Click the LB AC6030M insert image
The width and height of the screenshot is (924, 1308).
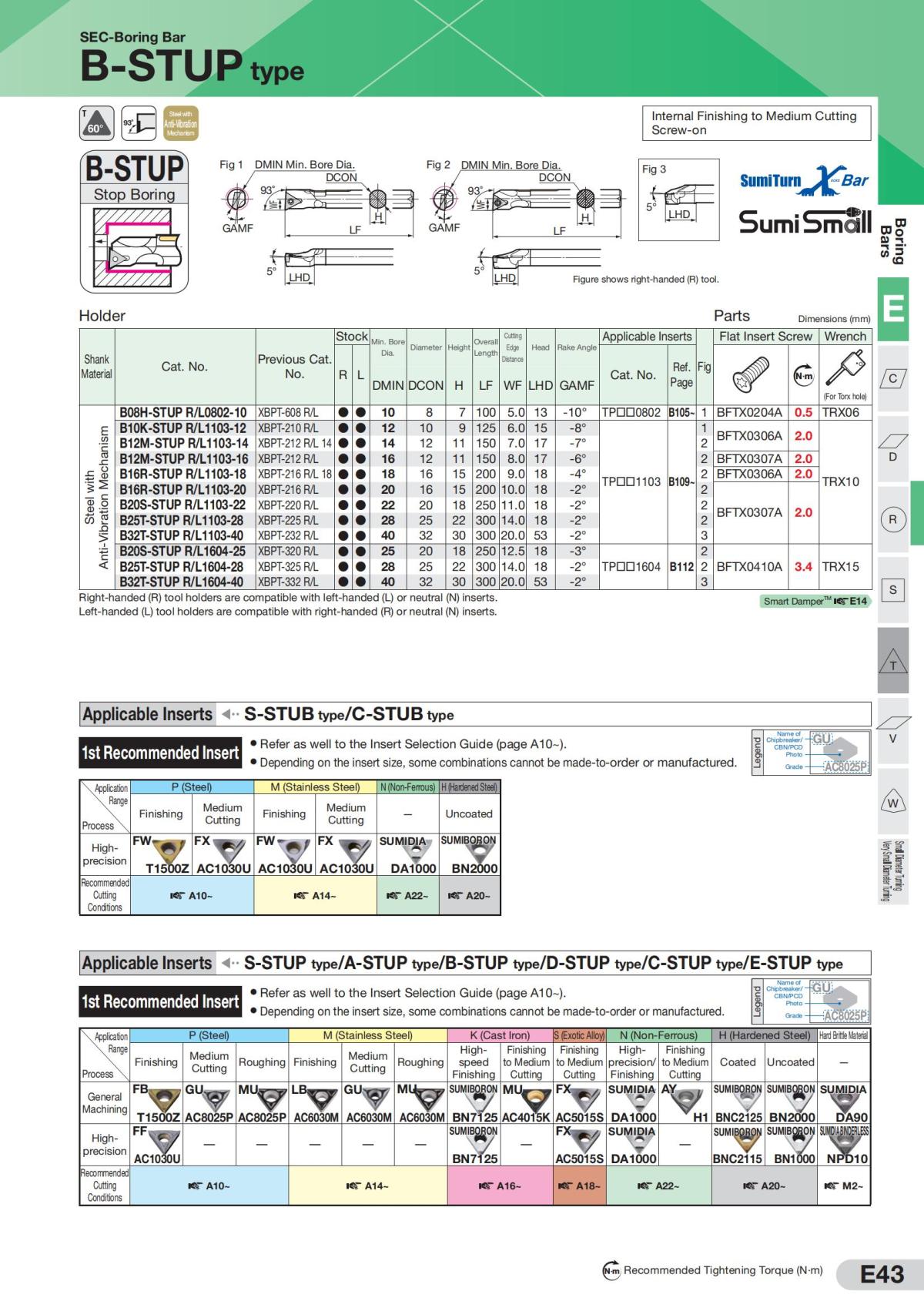pos(321,1098)
